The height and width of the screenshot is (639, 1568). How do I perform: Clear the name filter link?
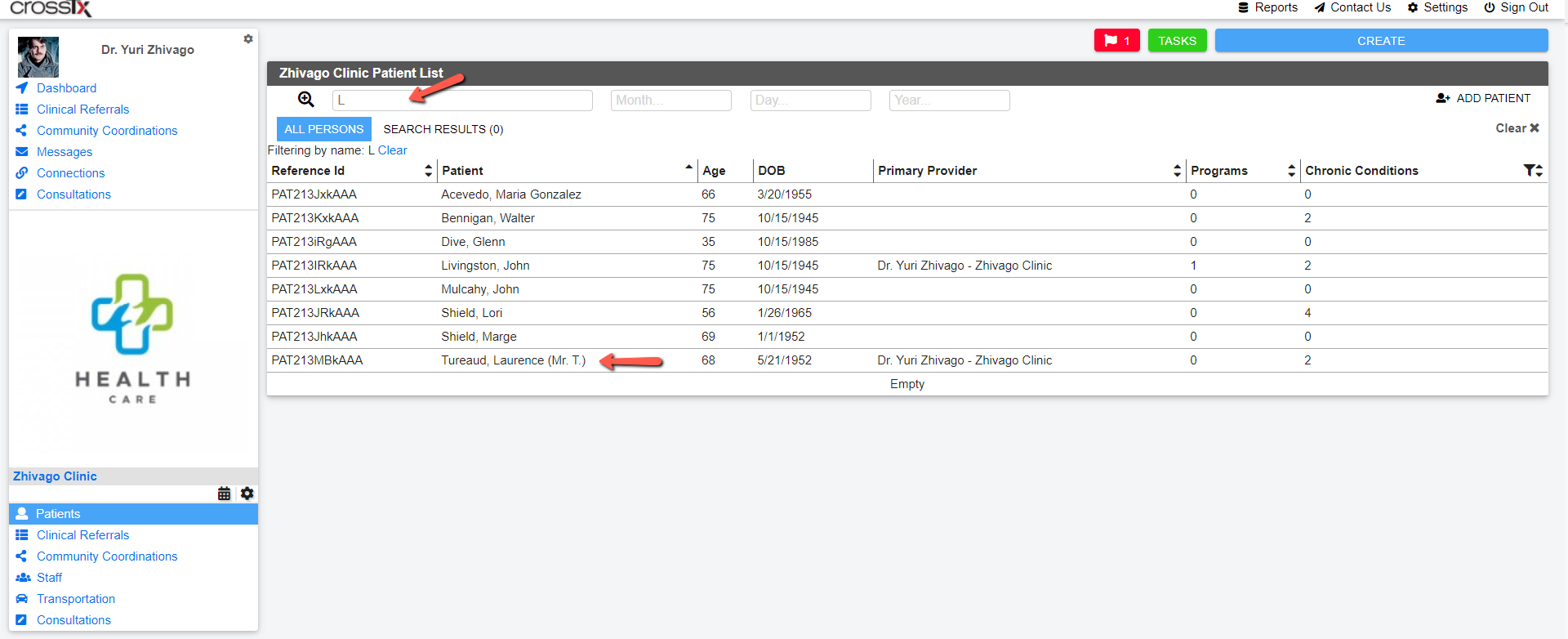(392, 150)
